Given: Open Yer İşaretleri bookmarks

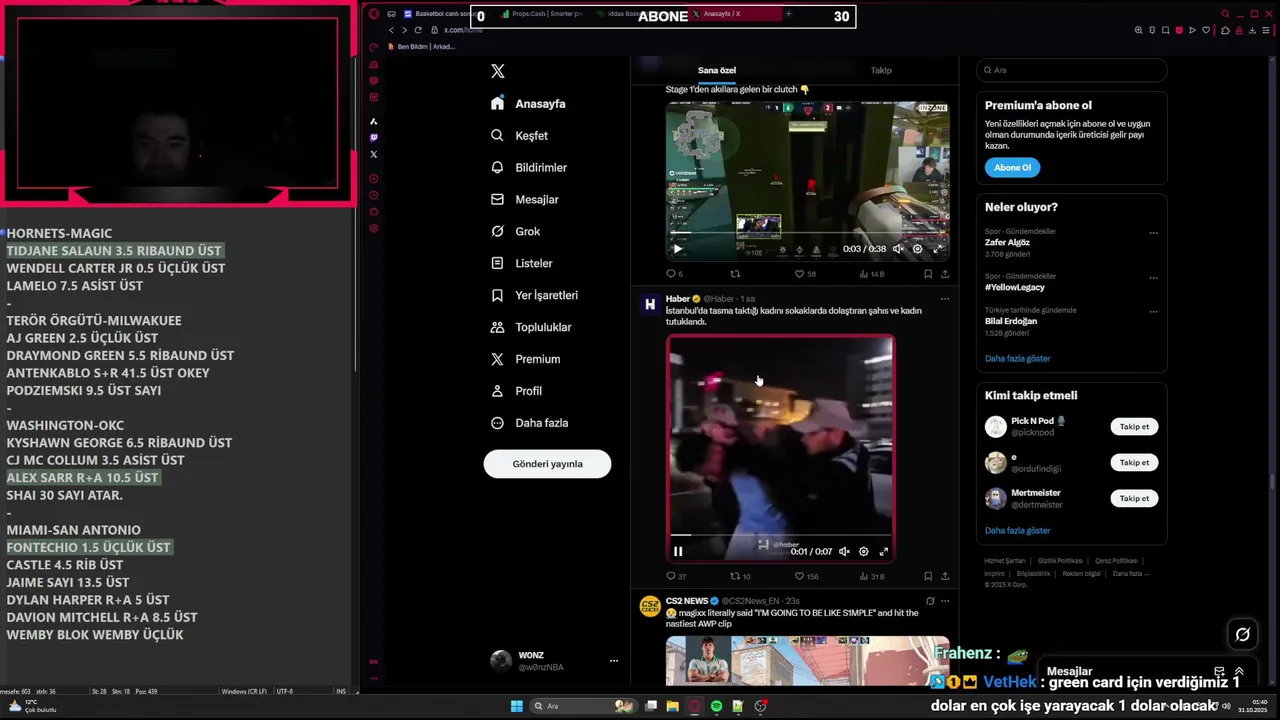Looking at the screenshot, I should (x=534, y=296).
